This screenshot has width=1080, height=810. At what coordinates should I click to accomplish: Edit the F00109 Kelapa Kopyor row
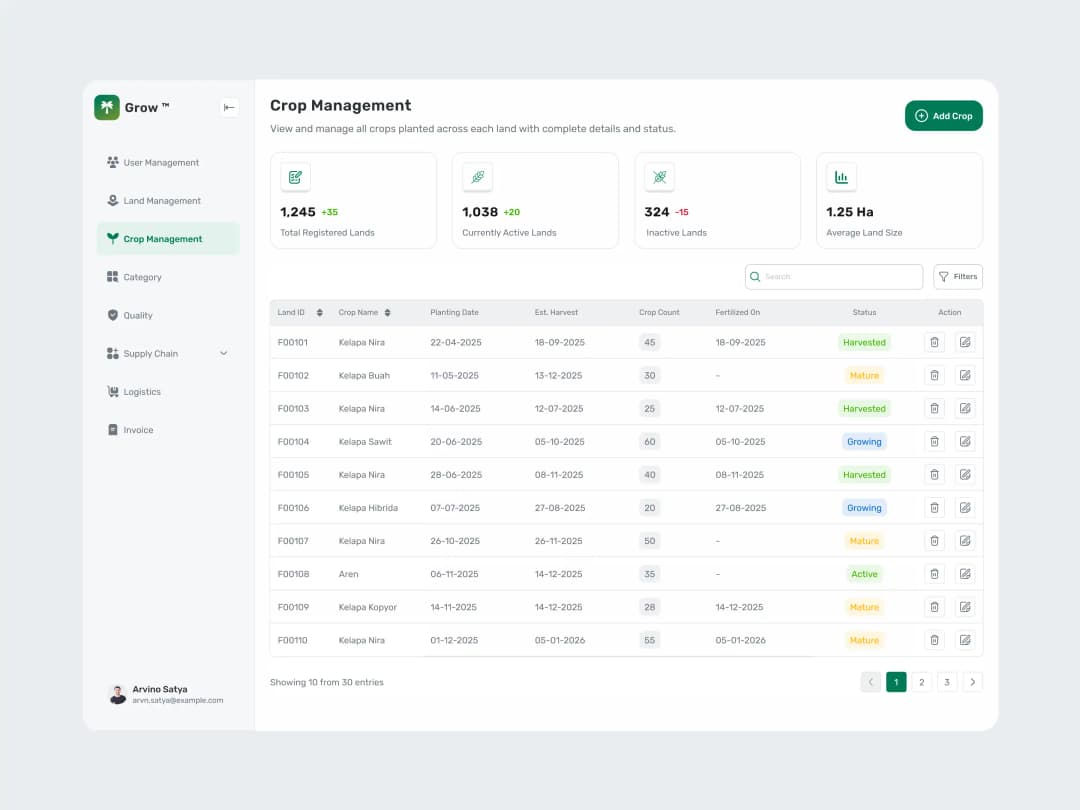965,607
